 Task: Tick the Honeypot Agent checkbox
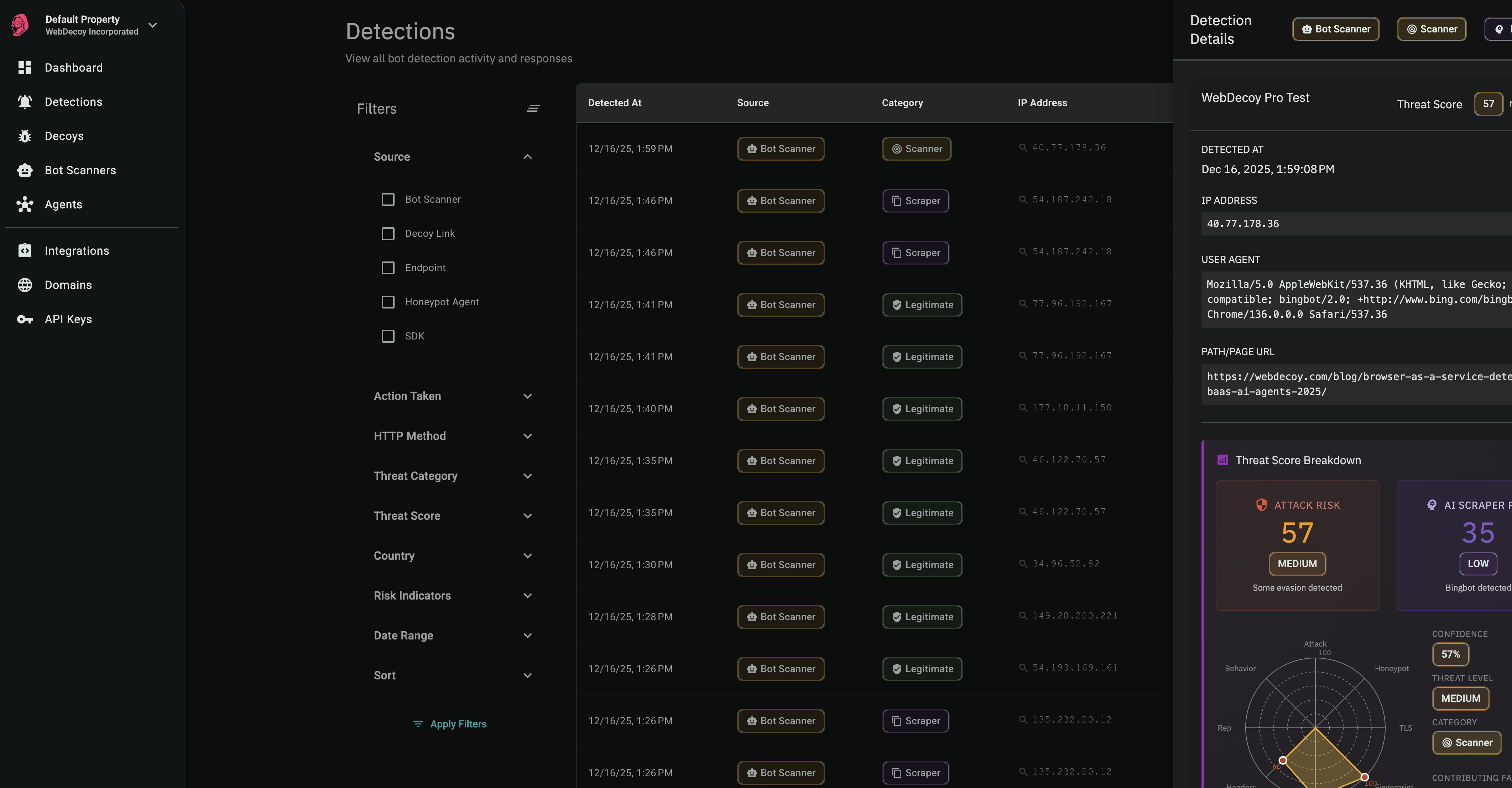pos(388,302)
